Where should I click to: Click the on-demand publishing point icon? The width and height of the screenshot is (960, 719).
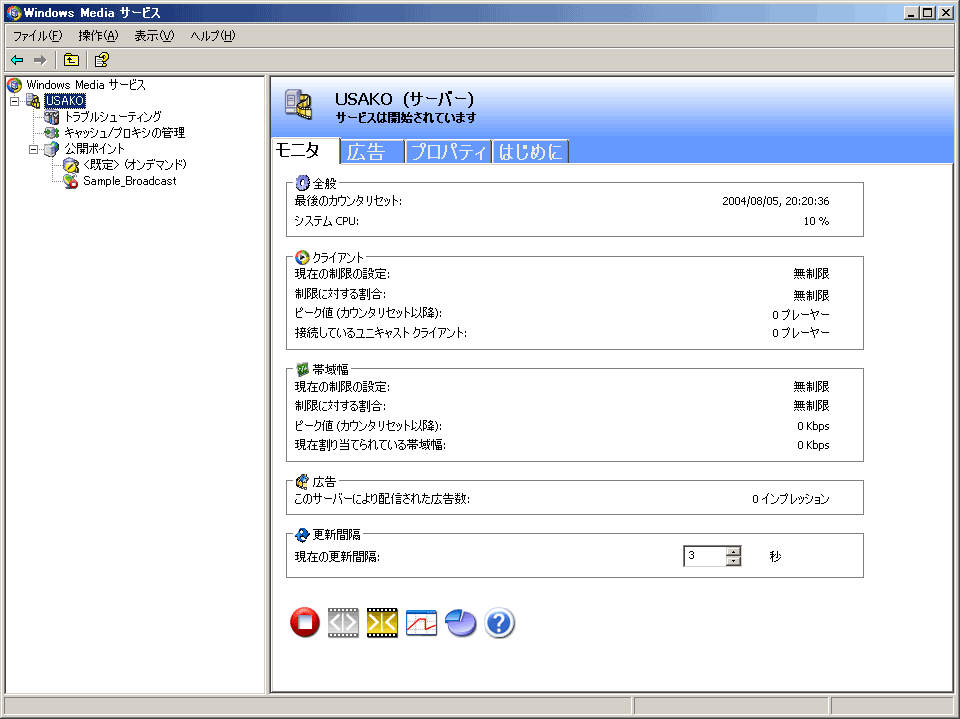[x=71, y=165]
